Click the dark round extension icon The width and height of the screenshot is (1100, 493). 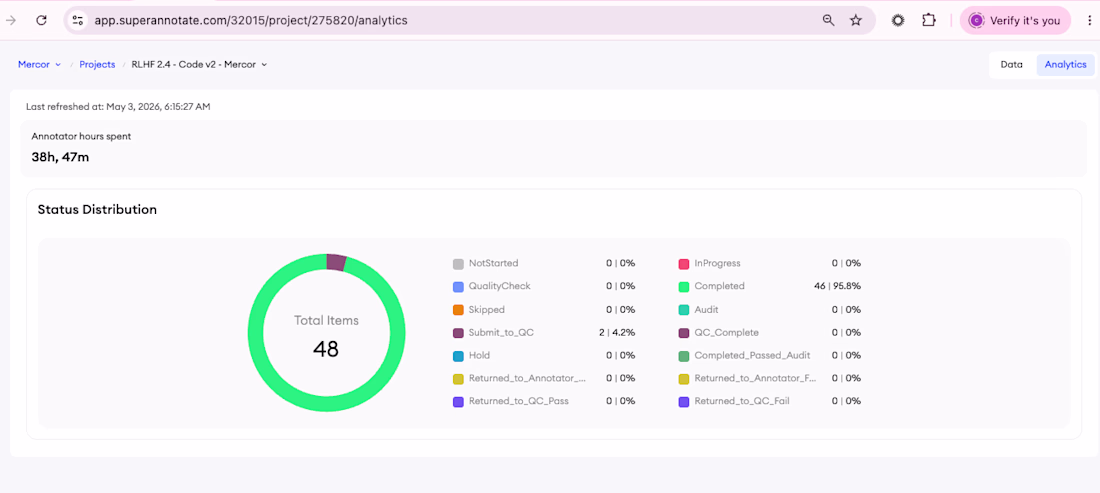click(898, 20)
